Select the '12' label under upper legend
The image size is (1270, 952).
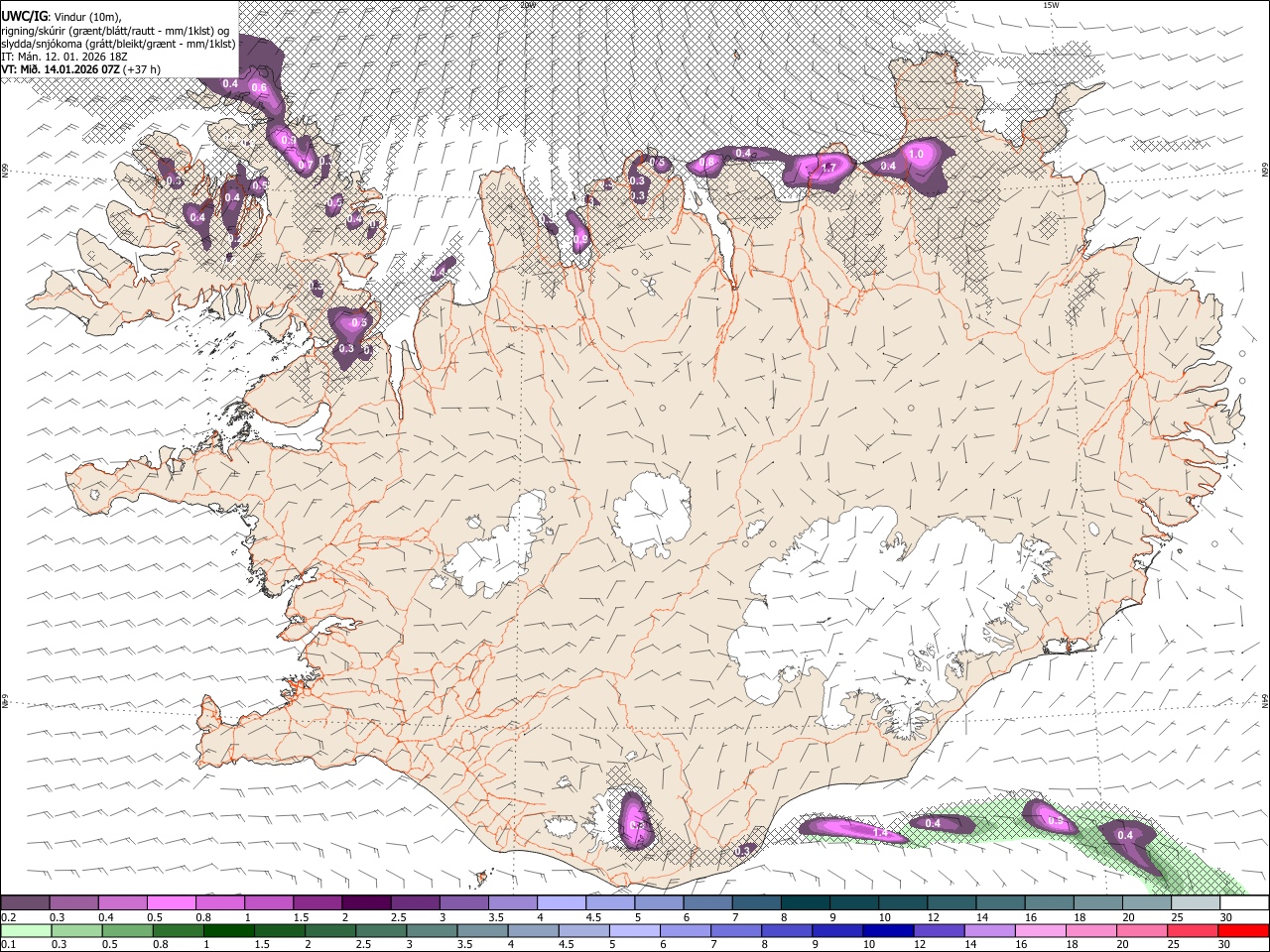933,917
